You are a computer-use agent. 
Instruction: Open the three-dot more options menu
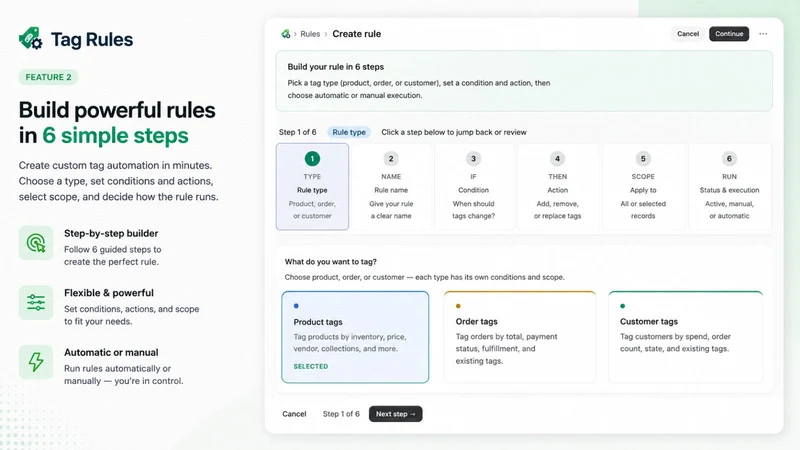[x=763, y=34]
